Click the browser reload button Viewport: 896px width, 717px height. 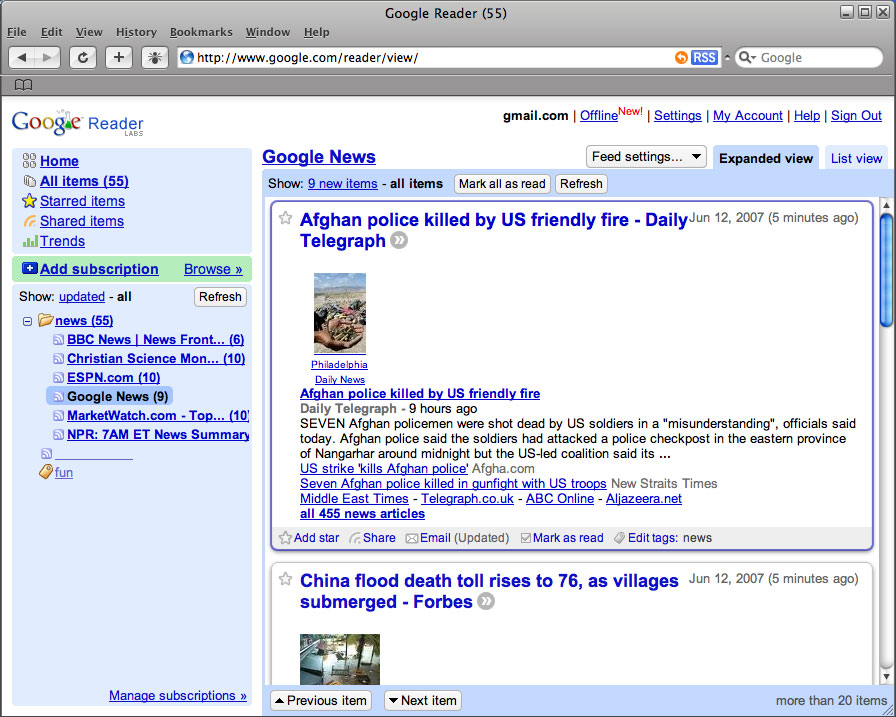[83, 57]
